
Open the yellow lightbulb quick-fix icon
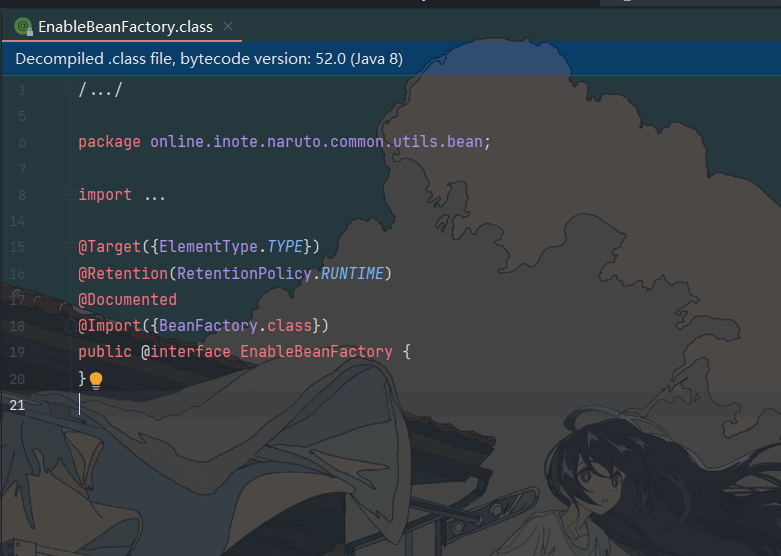[96, 381]
